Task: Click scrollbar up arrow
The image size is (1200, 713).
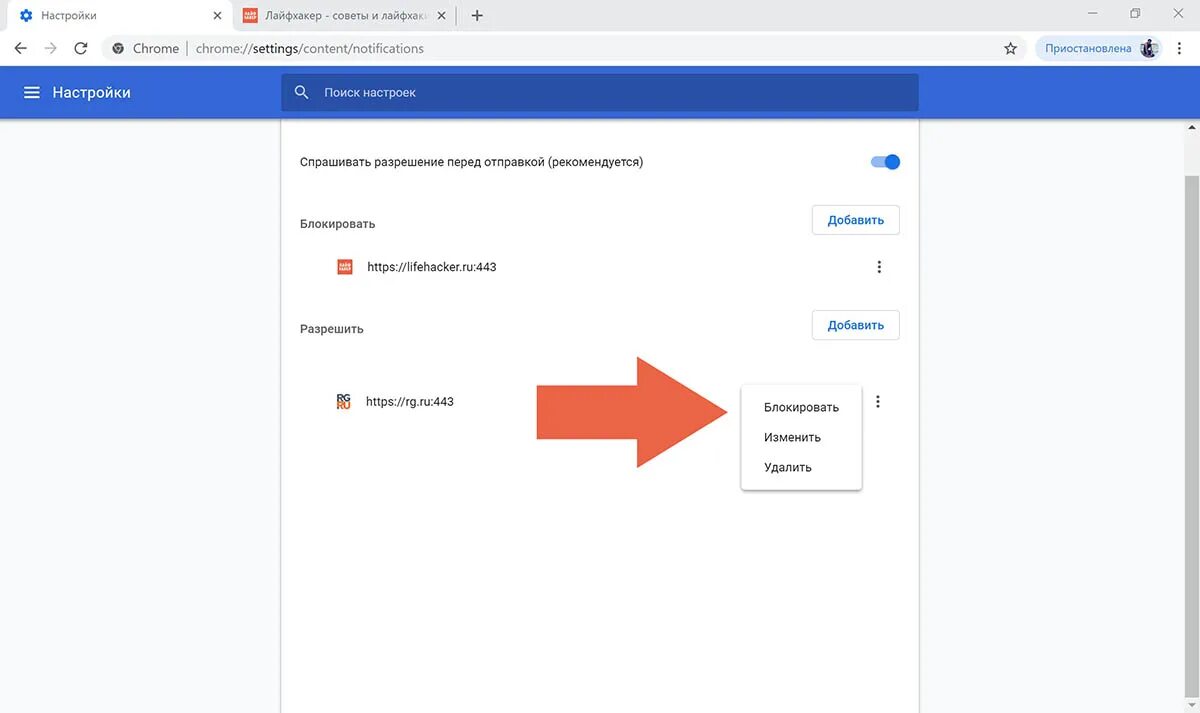Action: click(x=1192, y=128)
